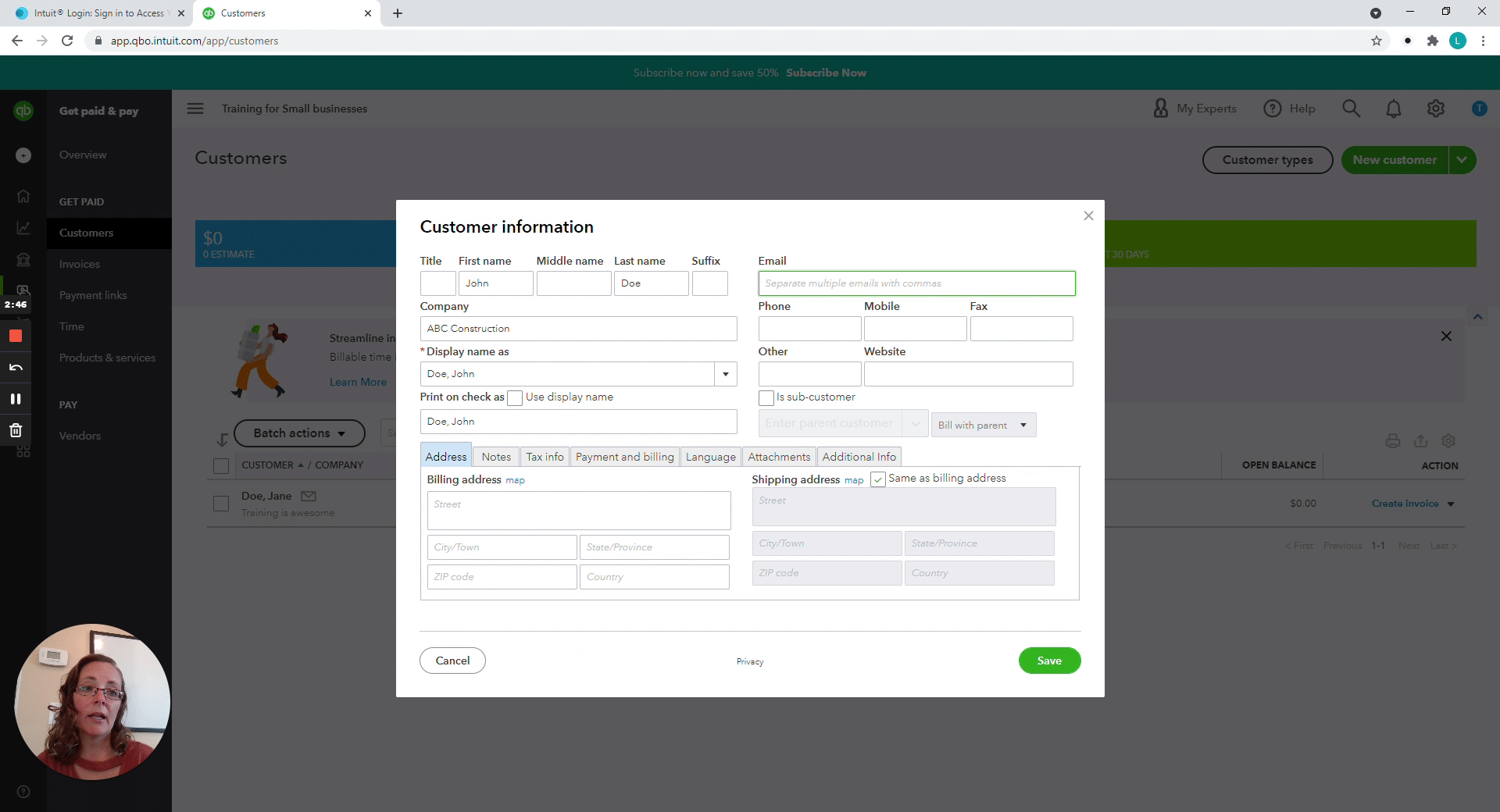The width and height of the screenshot is (1500, 812).
Task: Click the print icon above customer table
Action: pyautogui.click(x=1392, y=441)
